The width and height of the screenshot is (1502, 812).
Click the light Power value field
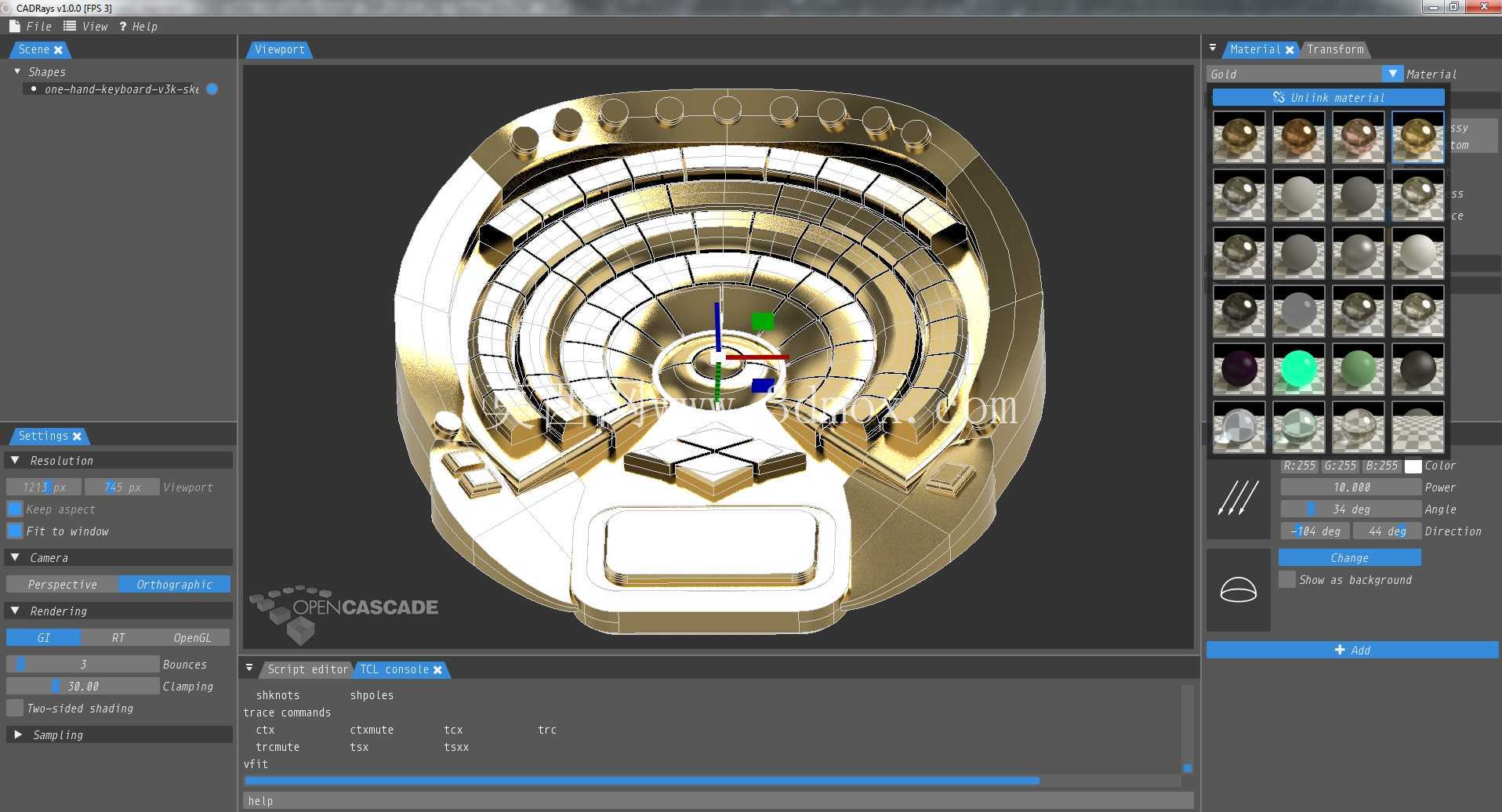[1351, 487]
